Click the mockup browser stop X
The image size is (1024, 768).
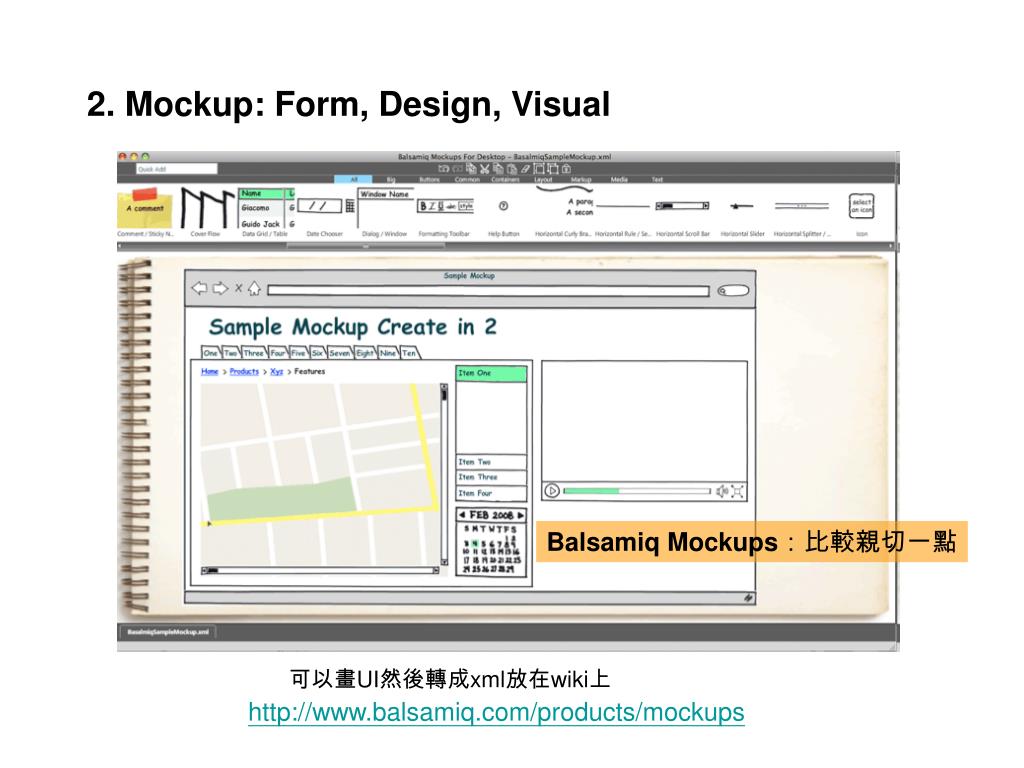point(238,288)
